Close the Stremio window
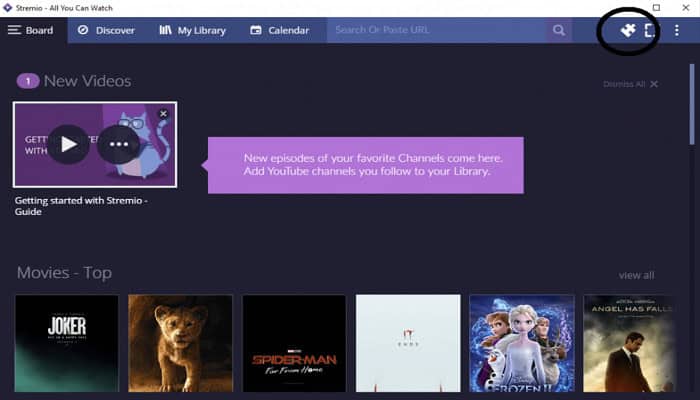This screenshot has width=700, height=400. point(686,8)
